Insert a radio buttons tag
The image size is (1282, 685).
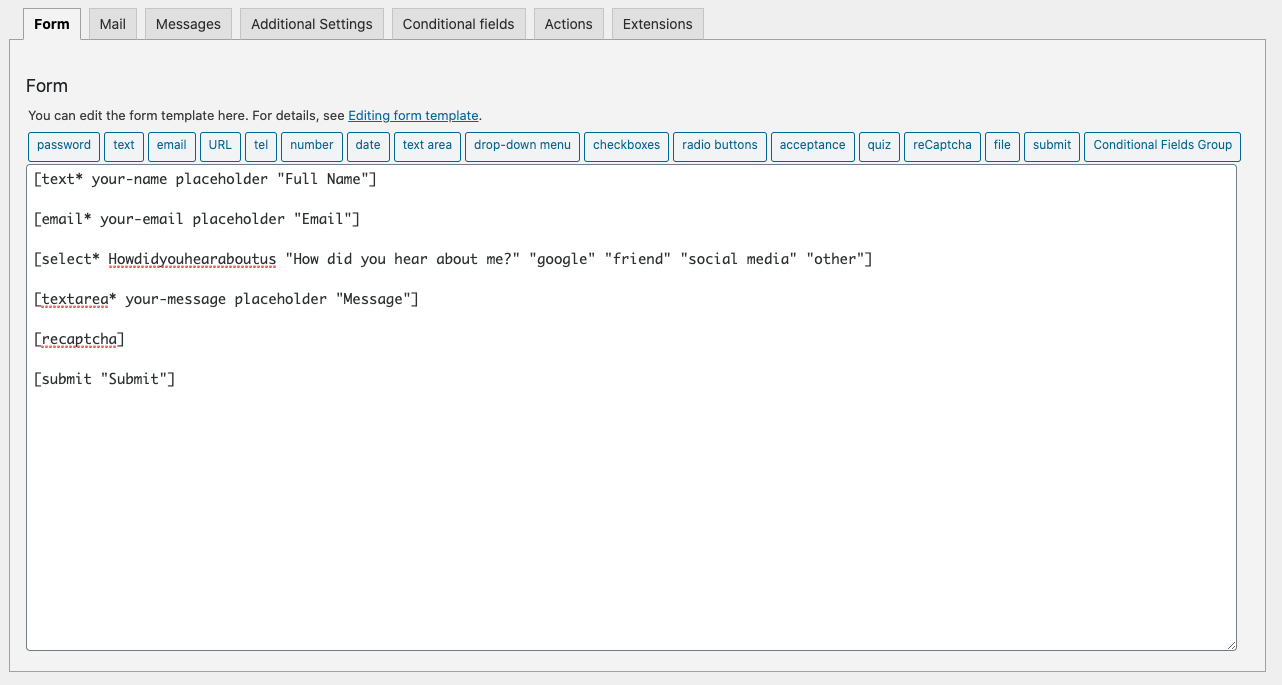720,146
